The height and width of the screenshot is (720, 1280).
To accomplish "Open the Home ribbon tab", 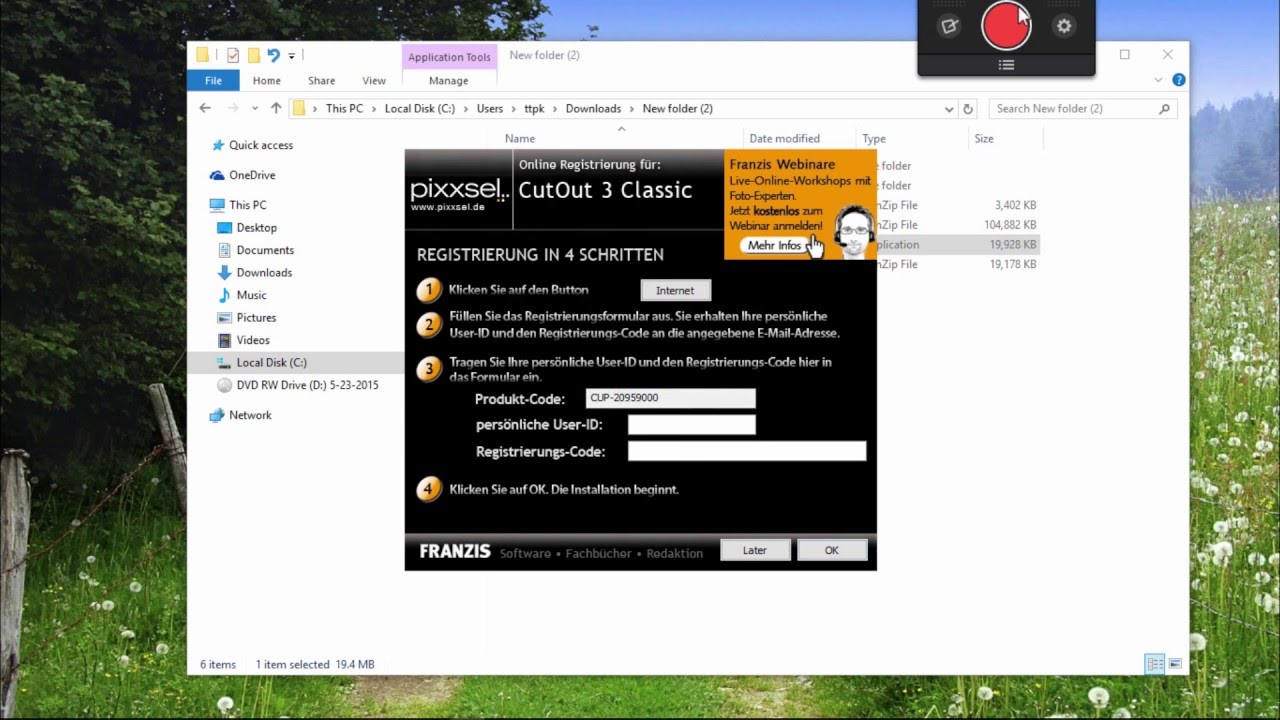I will pos(266,81).
